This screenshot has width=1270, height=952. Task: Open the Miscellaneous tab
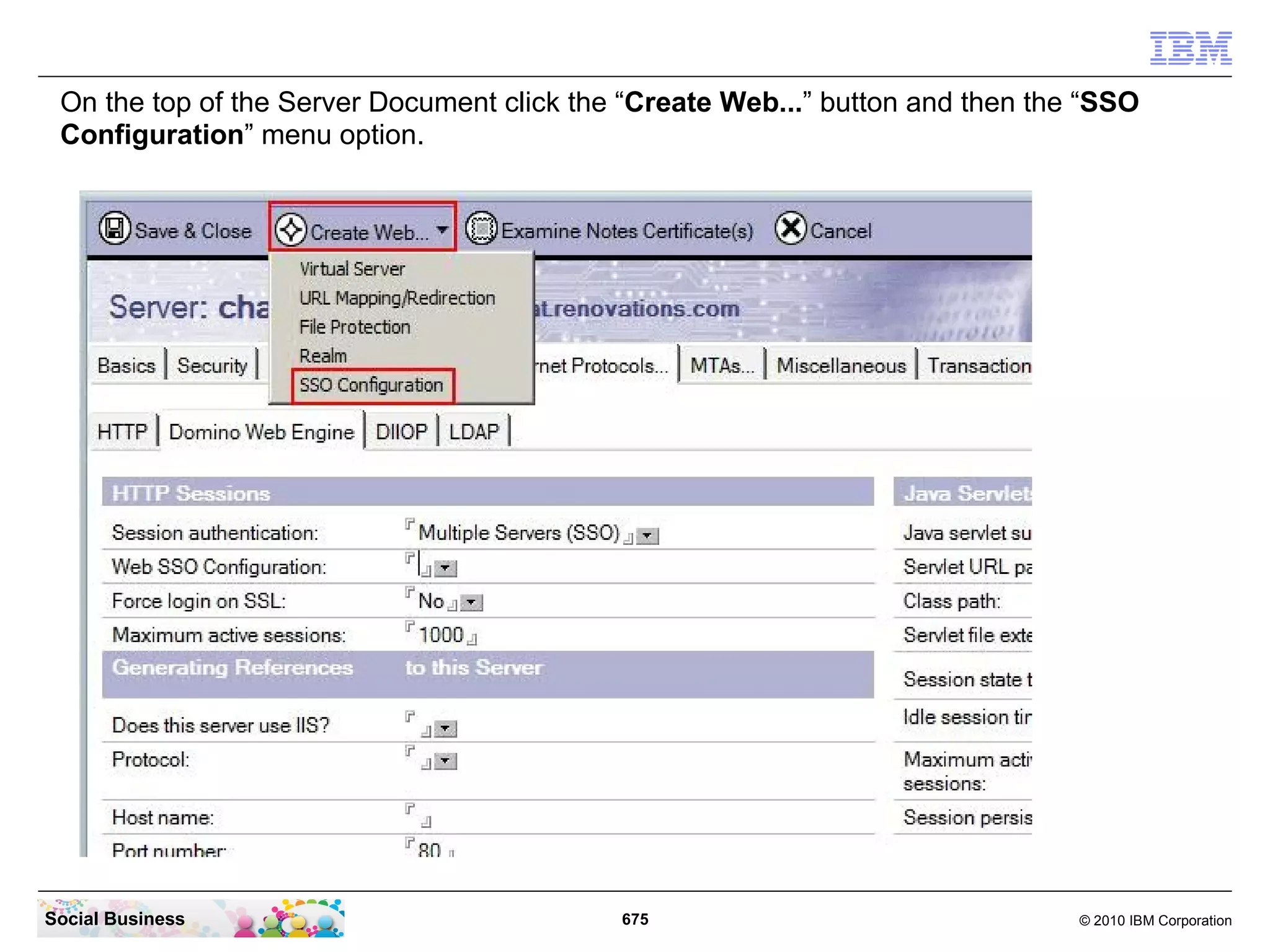click(x=841, y=366)
